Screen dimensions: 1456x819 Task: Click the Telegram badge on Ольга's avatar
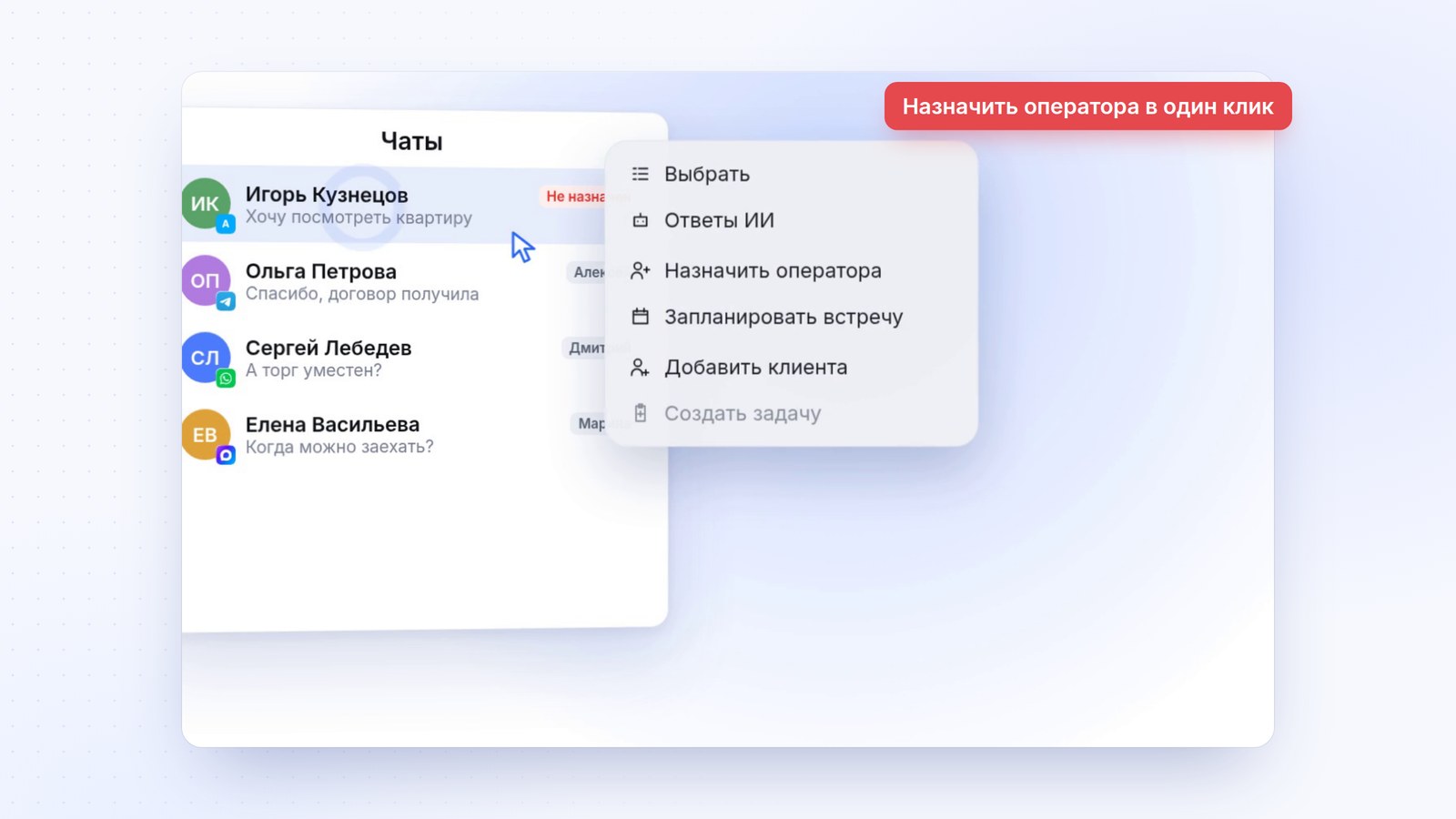(226, 300)
